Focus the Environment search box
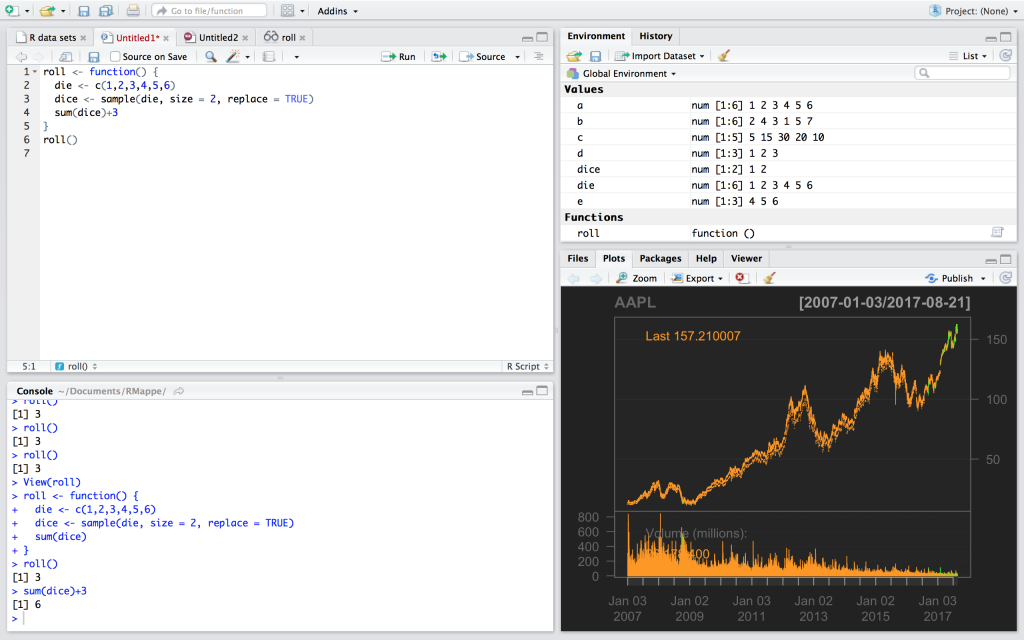This screenshot has height=640, width=1024. coord(963,73)
